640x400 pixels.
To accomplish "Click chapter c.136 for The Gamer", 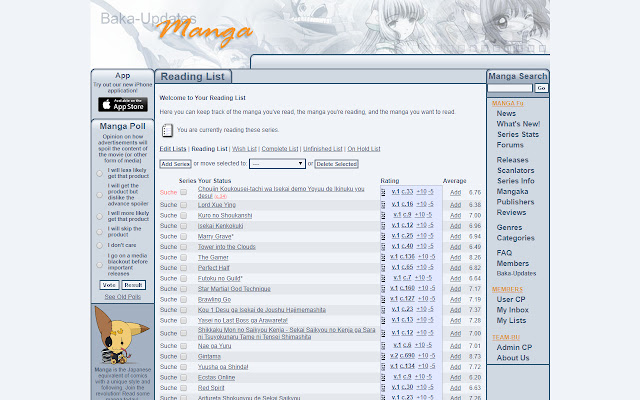I will pos(407,257).
